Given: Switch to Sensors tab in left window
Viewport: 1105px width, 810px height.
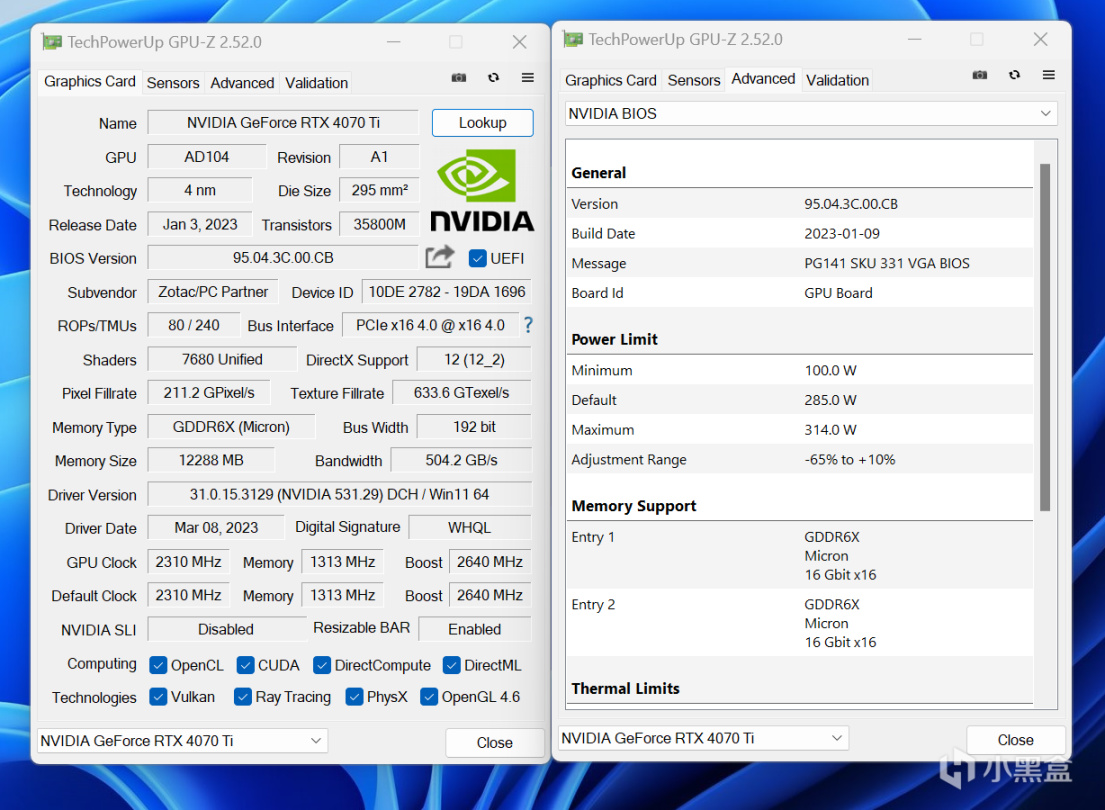Looking at the screenshot, I should pyautogui.click(x=173, y=83).
